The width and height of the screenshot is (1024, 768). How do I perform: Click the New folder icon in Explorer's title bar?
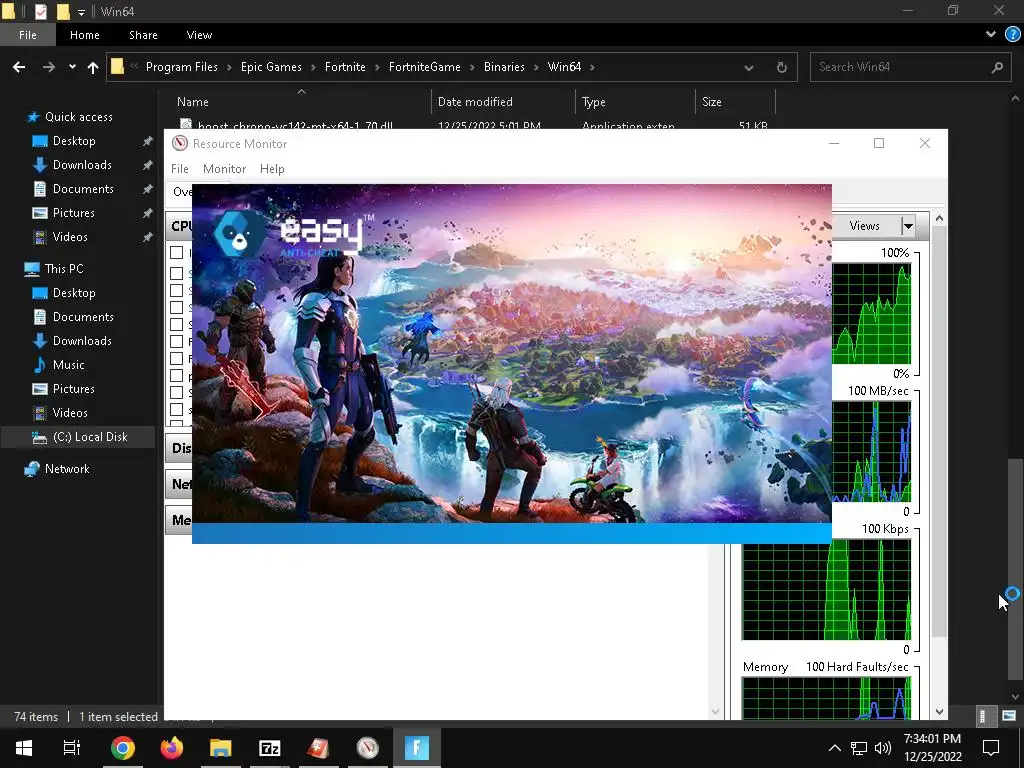(x=63, y=11)
